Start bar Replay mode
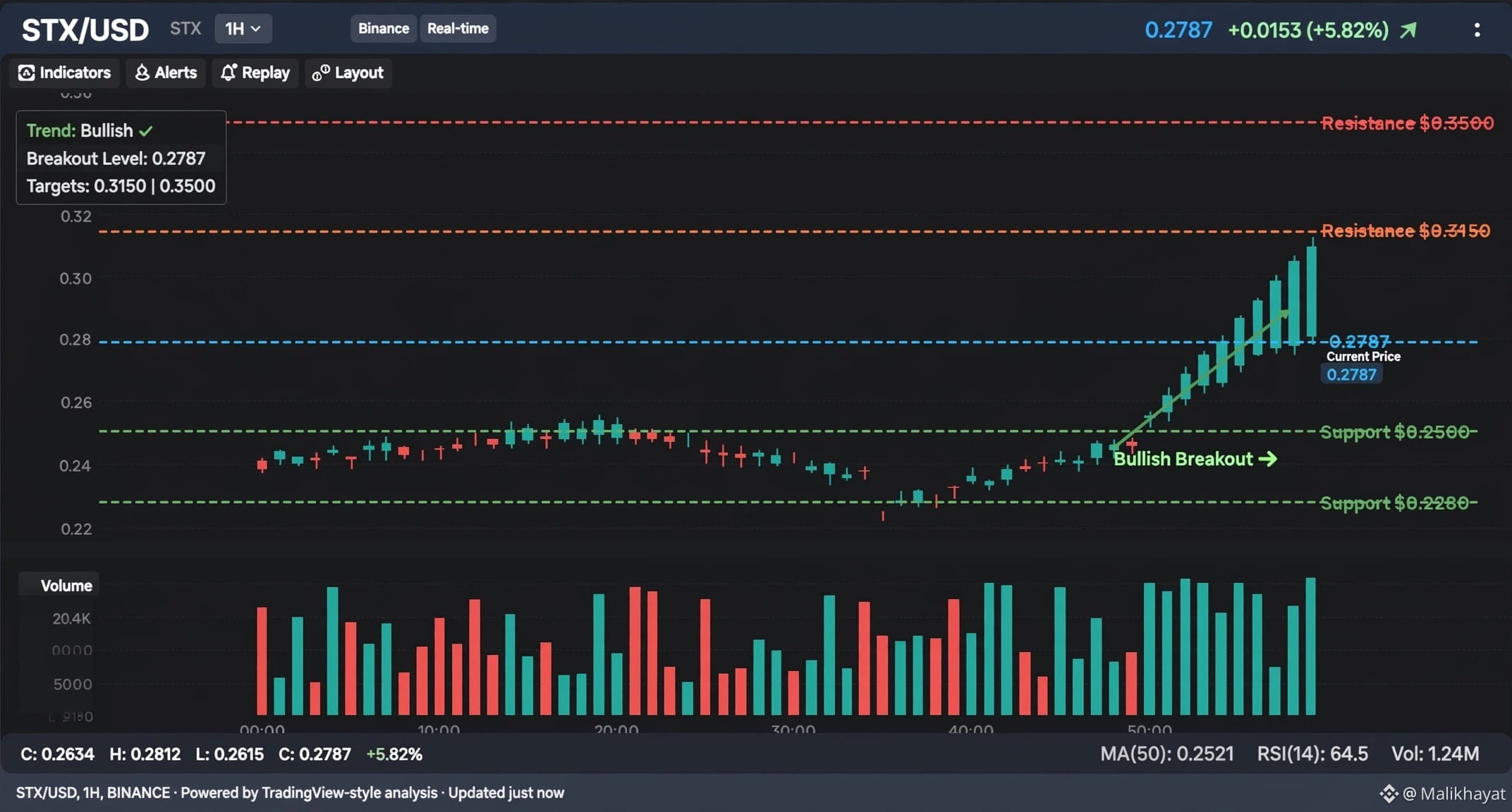Viewport: 1512px width, 812px height. [255, 73]
